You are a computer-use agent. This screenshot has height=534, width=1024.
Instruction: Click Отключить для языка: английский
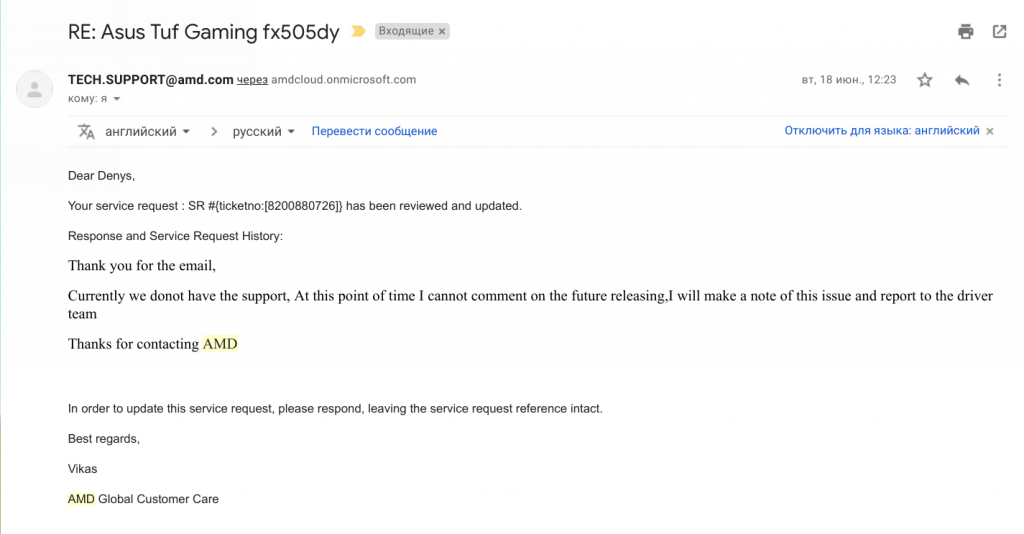pos(881,131)
